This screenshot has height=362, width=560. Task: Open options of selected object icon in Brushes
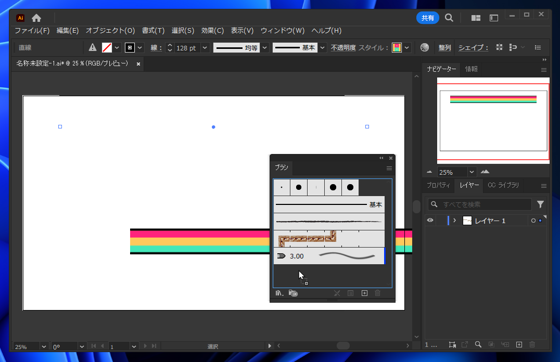click(350, 293)
